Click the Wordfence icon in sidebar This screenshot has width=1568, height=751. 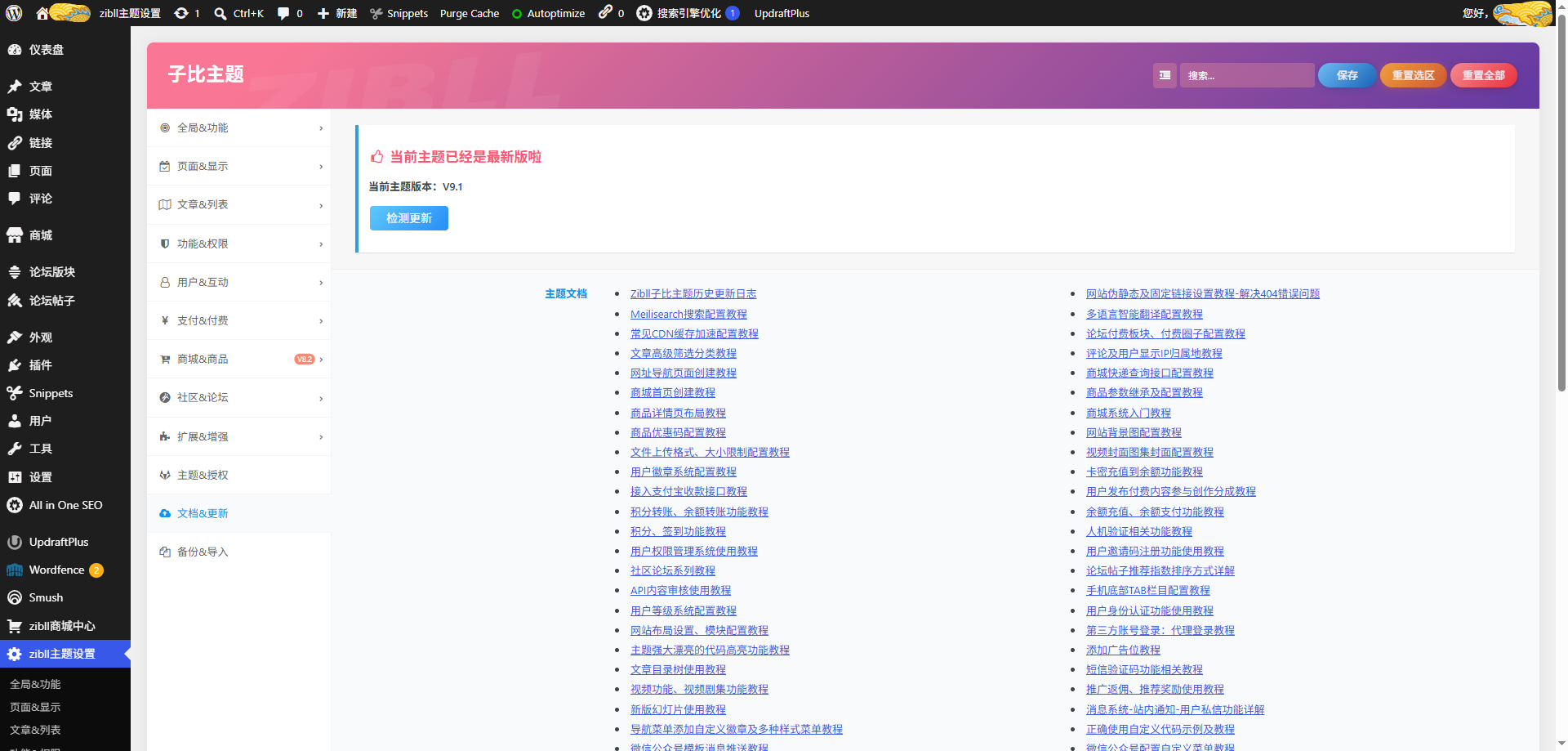(15, 570)
